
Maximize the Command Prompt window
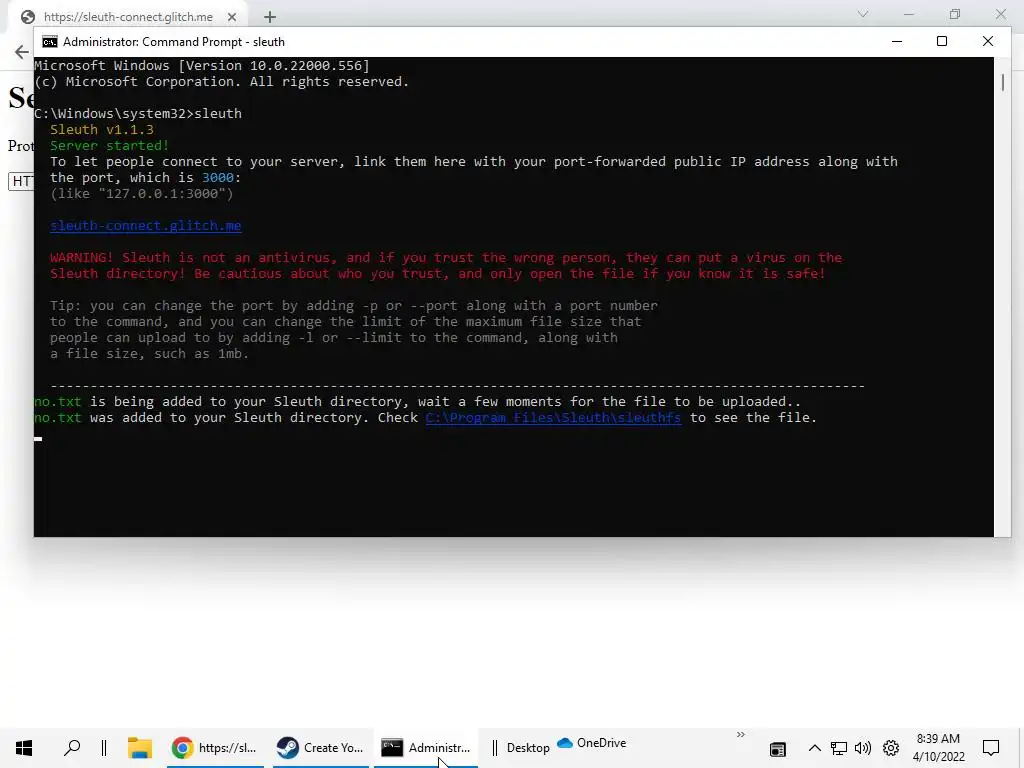pos(942,41)
